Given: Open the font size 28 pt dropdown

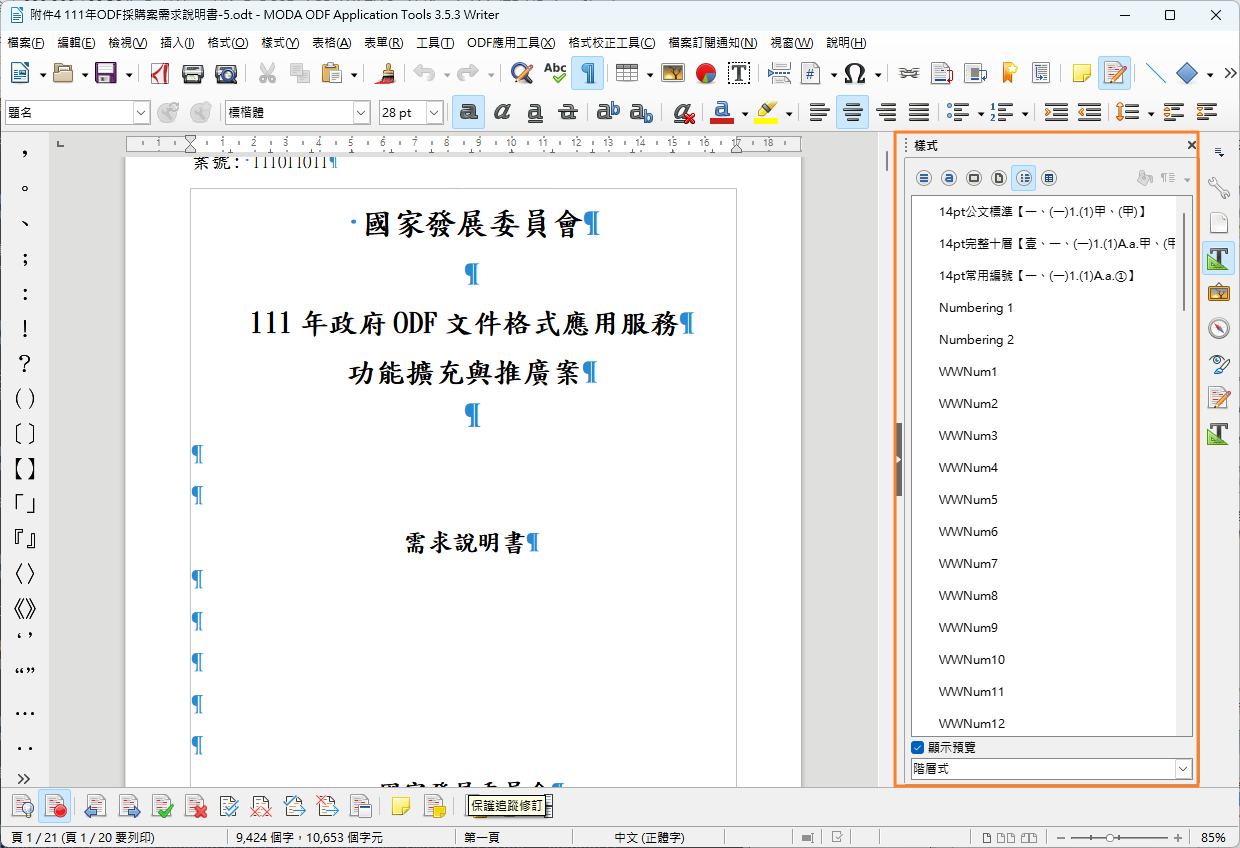Looking at the screenshot, I should [x=434, y=113].
